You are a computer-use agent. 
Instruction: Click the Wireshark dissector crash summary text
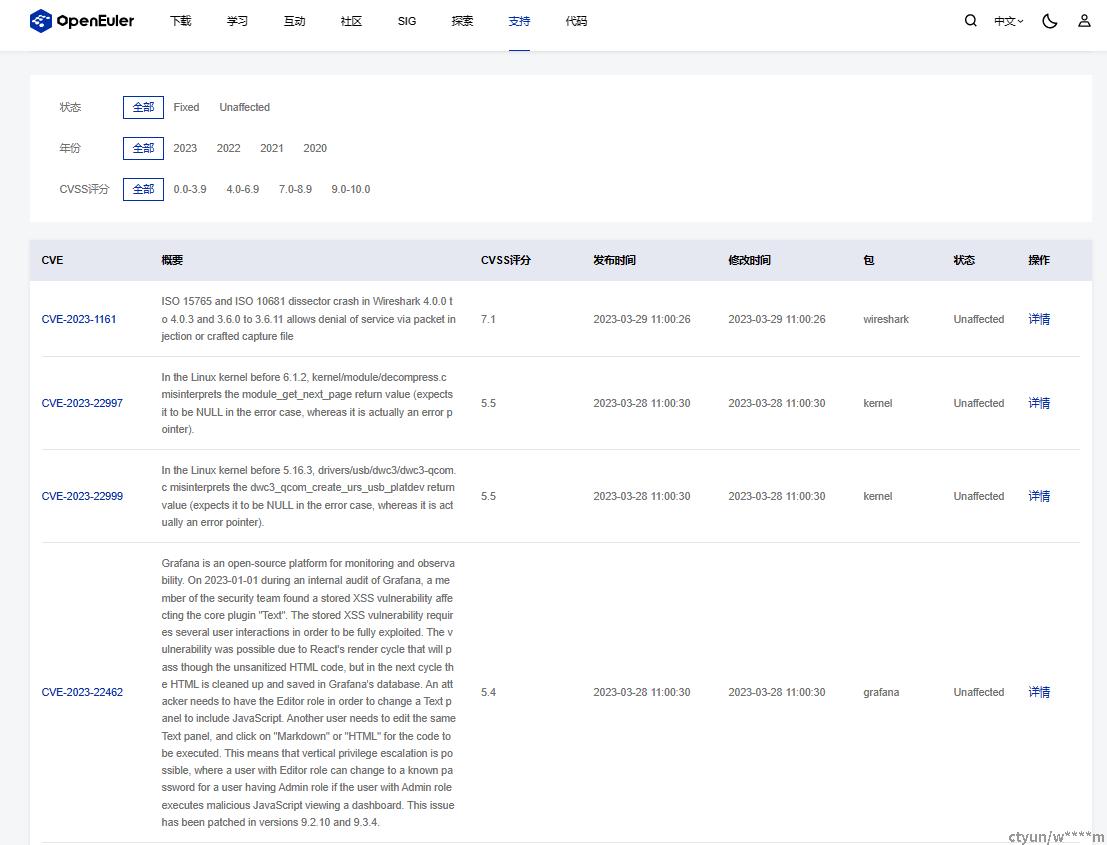pyautogui.click(x=308, y=319)
